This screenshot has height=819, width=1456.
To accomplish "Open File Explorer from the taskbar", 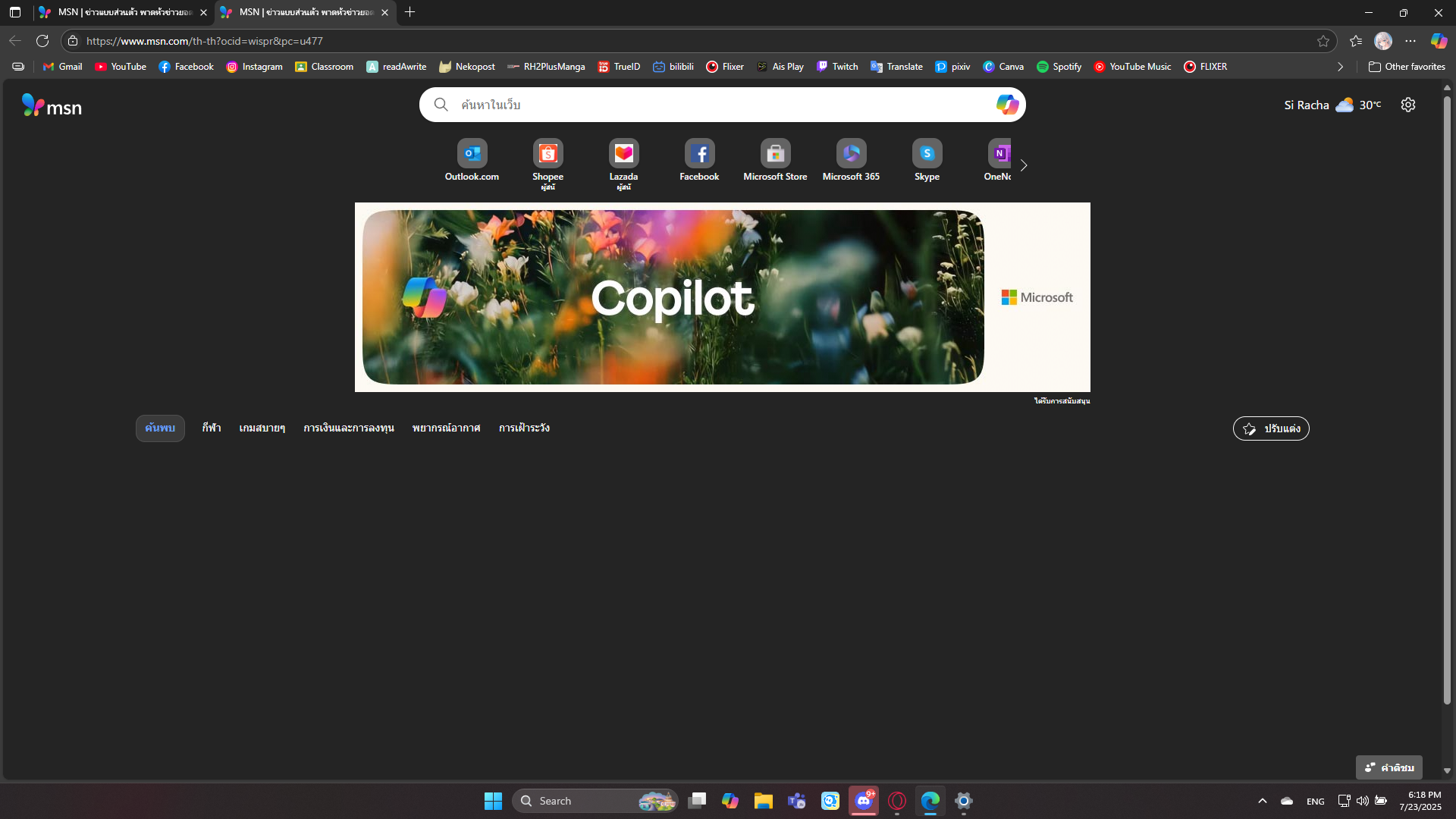I will tap(764, 801).
